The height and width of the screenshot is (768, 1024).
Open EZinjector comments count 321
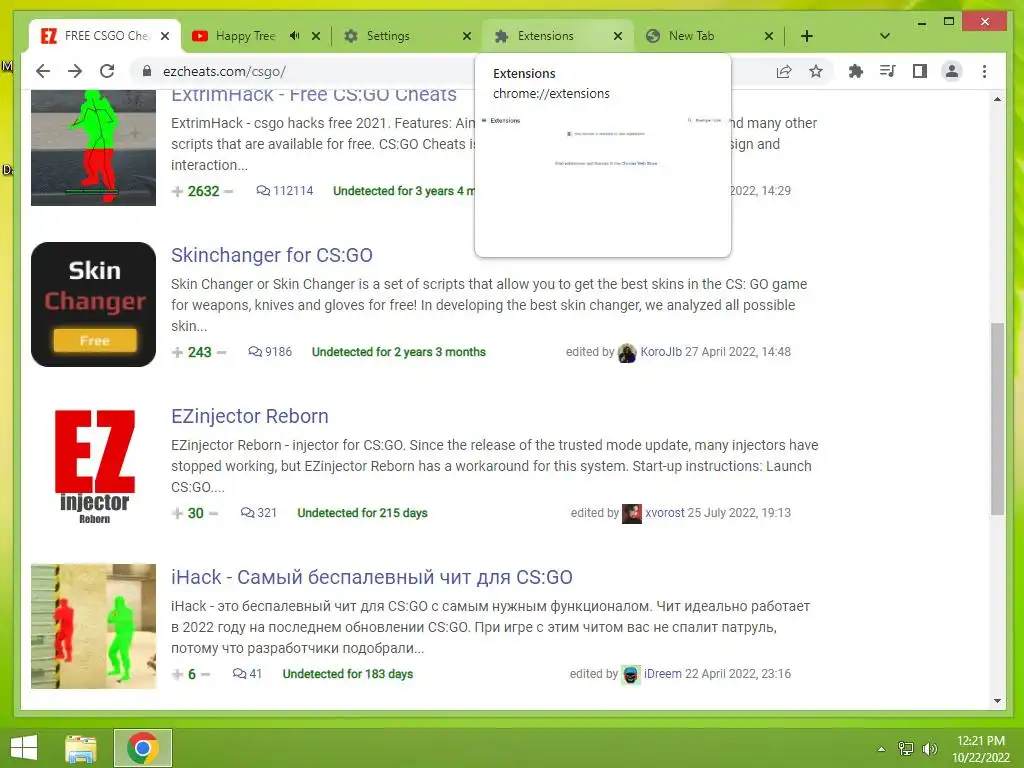259,513
